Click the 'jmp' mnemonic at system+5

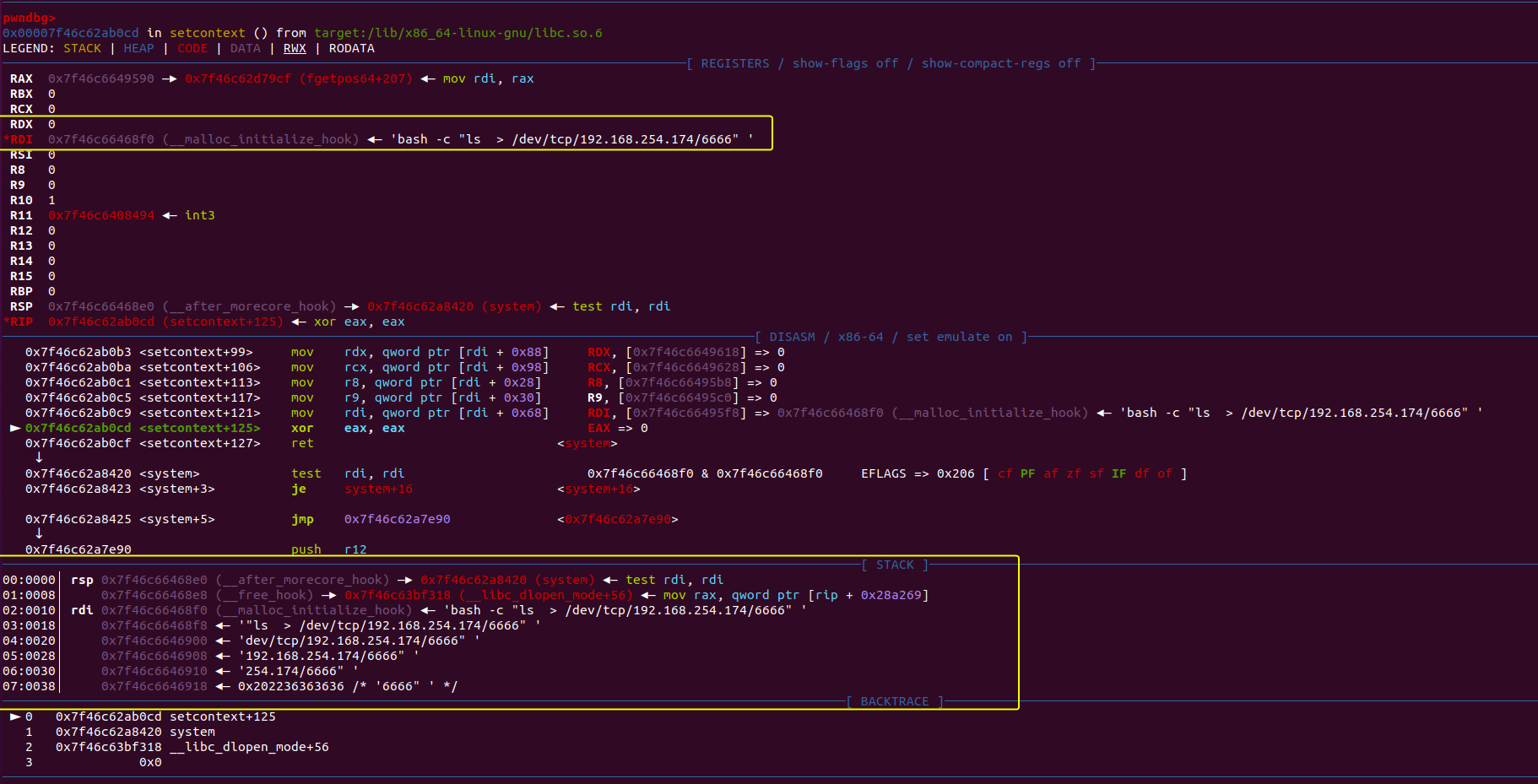(302, 519)
